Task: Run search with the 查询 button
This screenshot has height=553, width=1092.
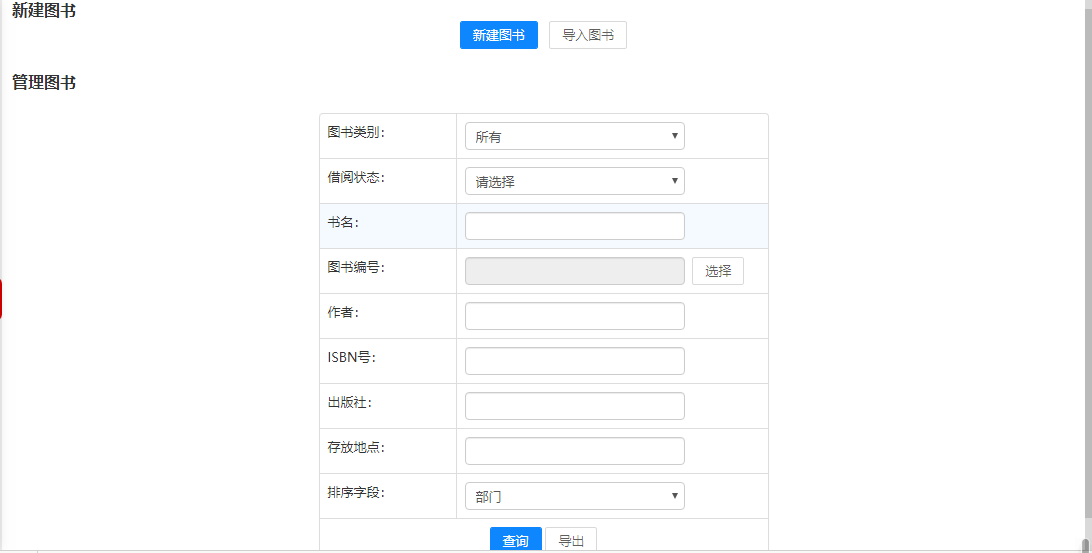Action: coord(515,540)
